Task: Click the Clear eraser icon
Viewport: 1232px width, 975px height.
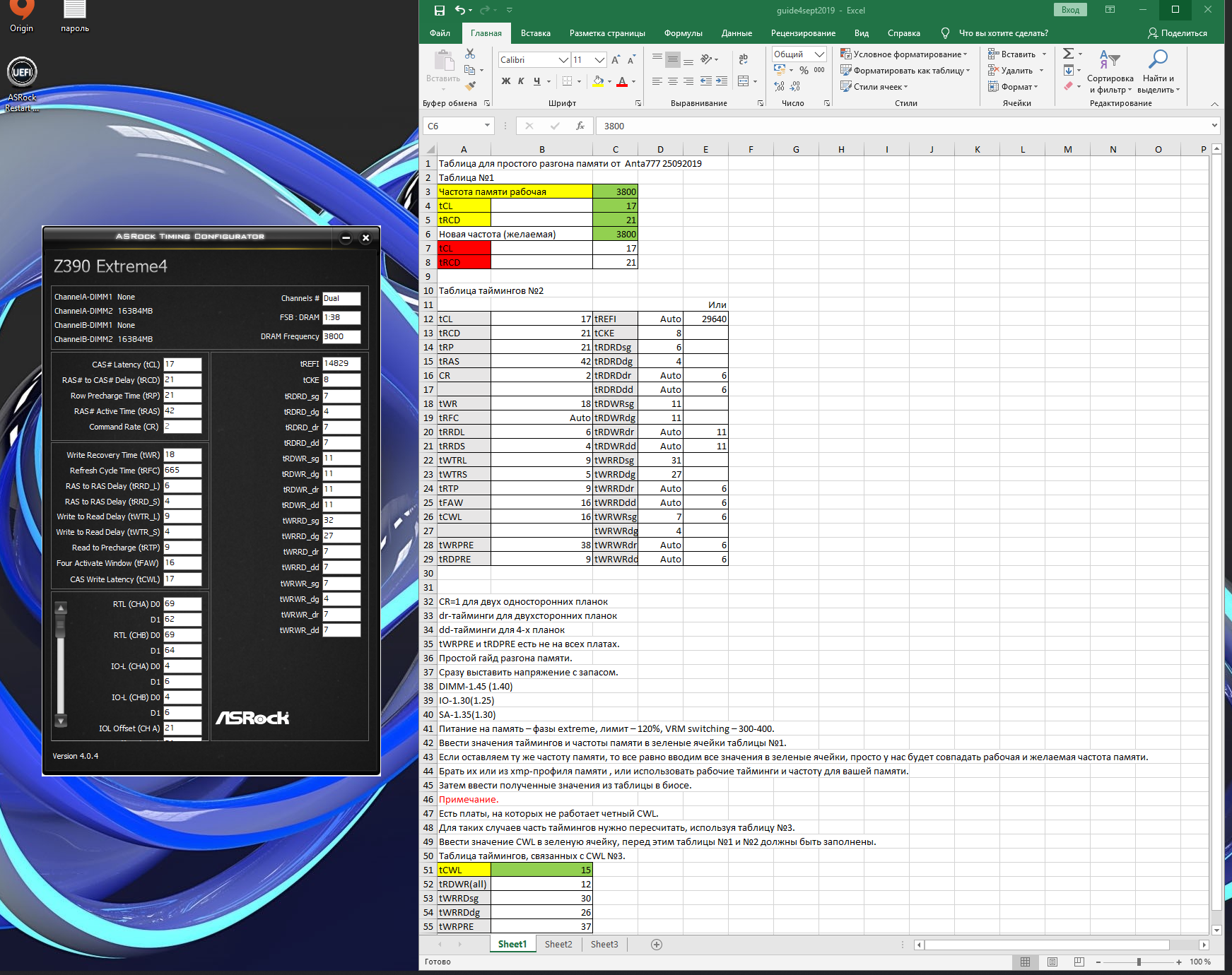Action: pos(1069,86)
